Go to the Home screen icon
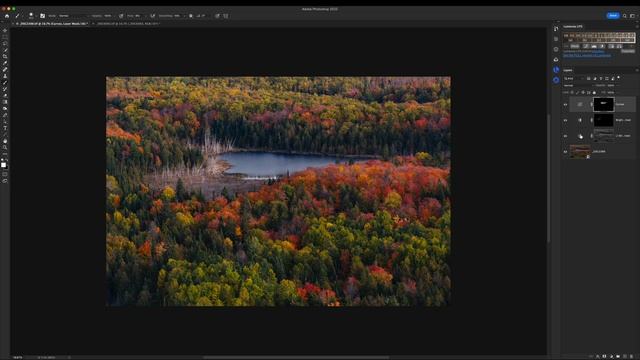The image size is (640, 360). pos(7,16)
